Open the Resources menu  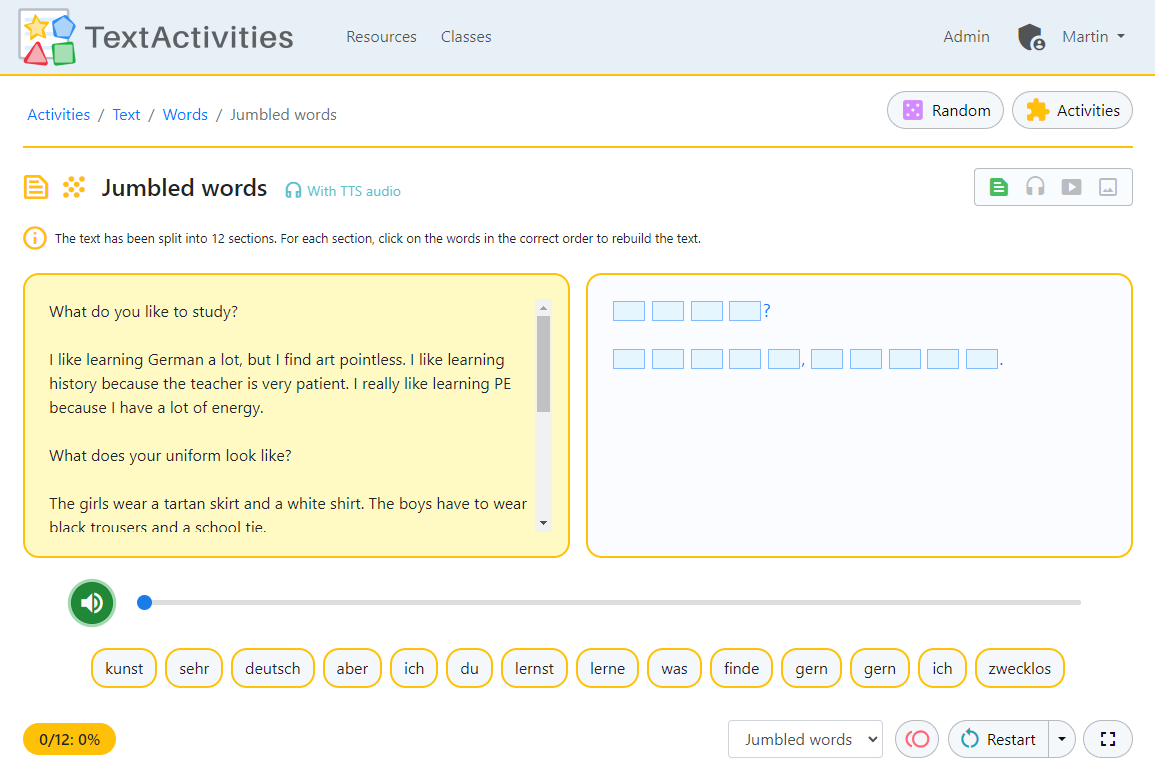(x=381, y=37)
